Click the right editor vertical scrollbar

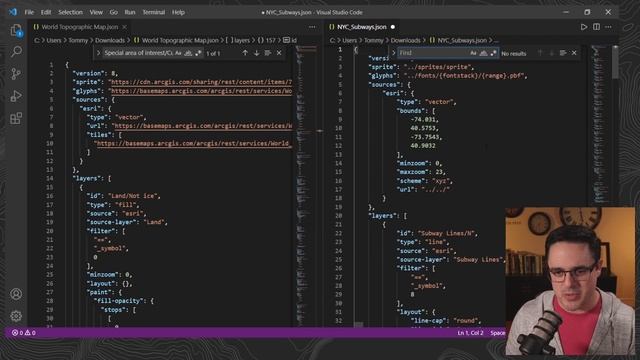coord(615,62)
